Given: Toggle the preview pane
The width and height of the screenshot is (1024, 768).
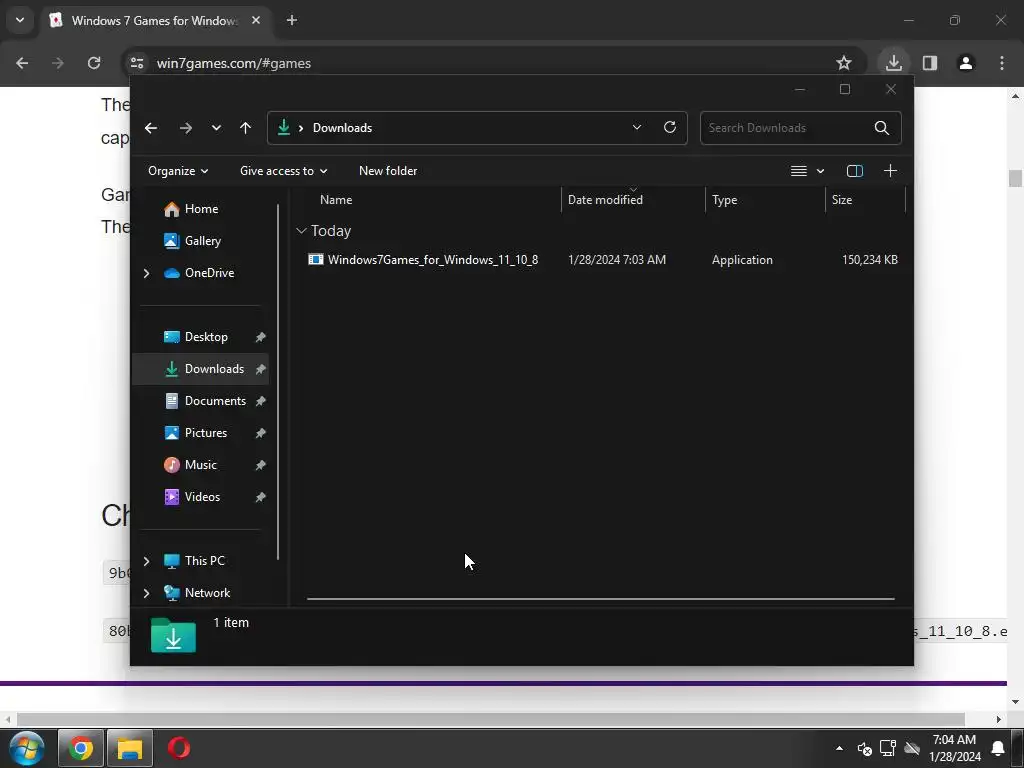Looking at the screenshot, I should click(855, 171).
